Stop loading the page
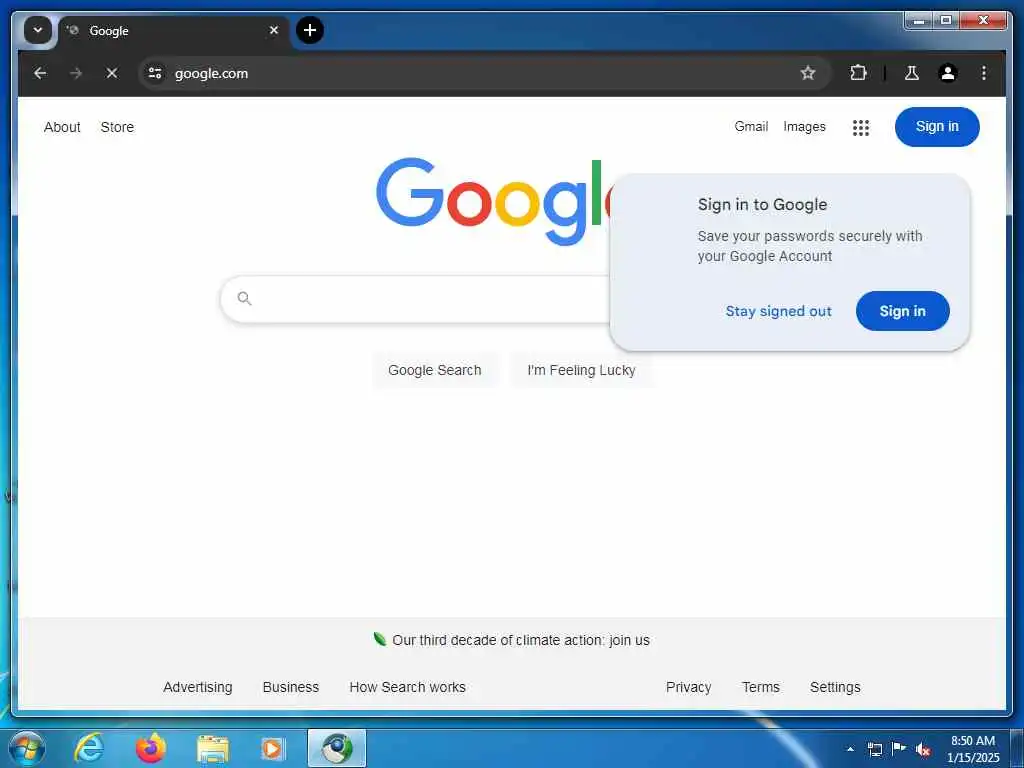1024x768 pixels. (112, 73)
